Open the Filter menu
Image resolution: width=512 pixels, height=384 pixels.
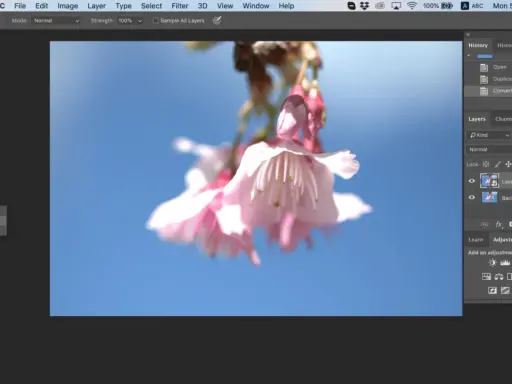tap(180, 6)
